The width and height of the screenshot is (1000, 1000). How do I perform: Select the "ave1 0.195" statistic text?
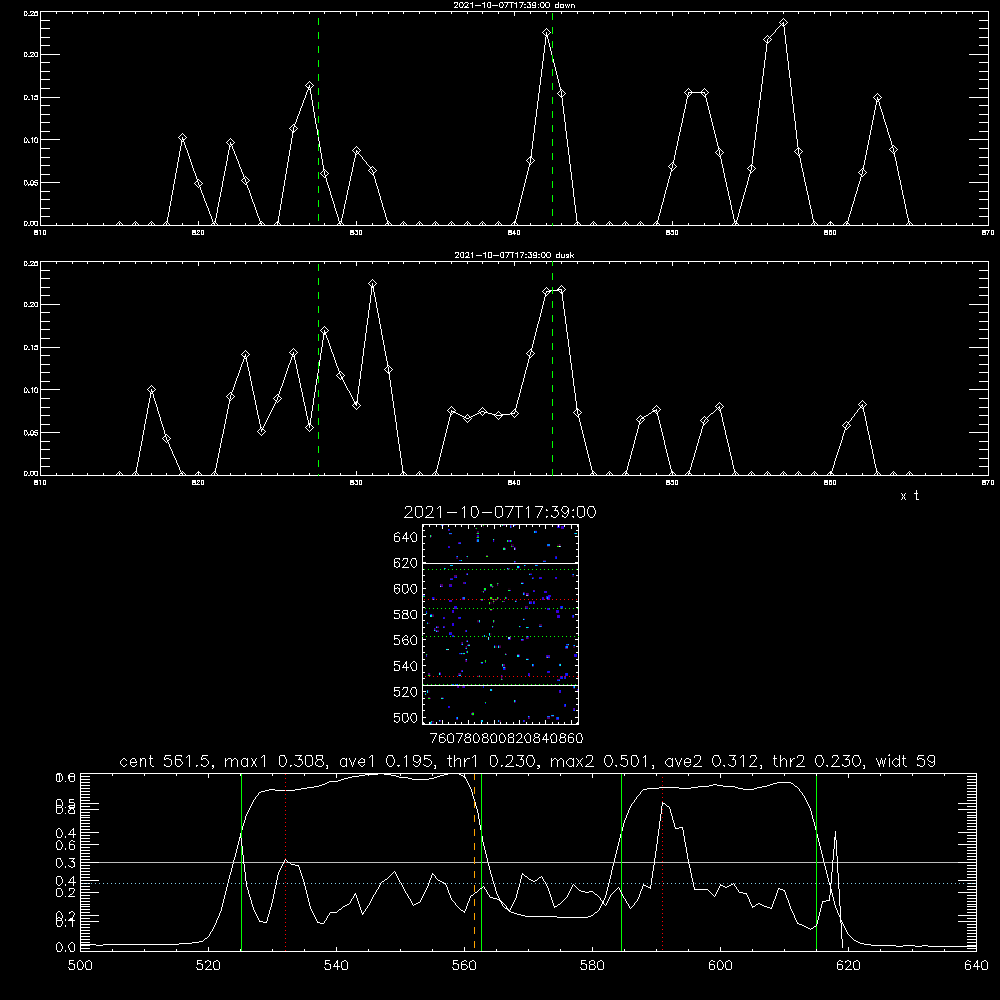click(386, 761)
